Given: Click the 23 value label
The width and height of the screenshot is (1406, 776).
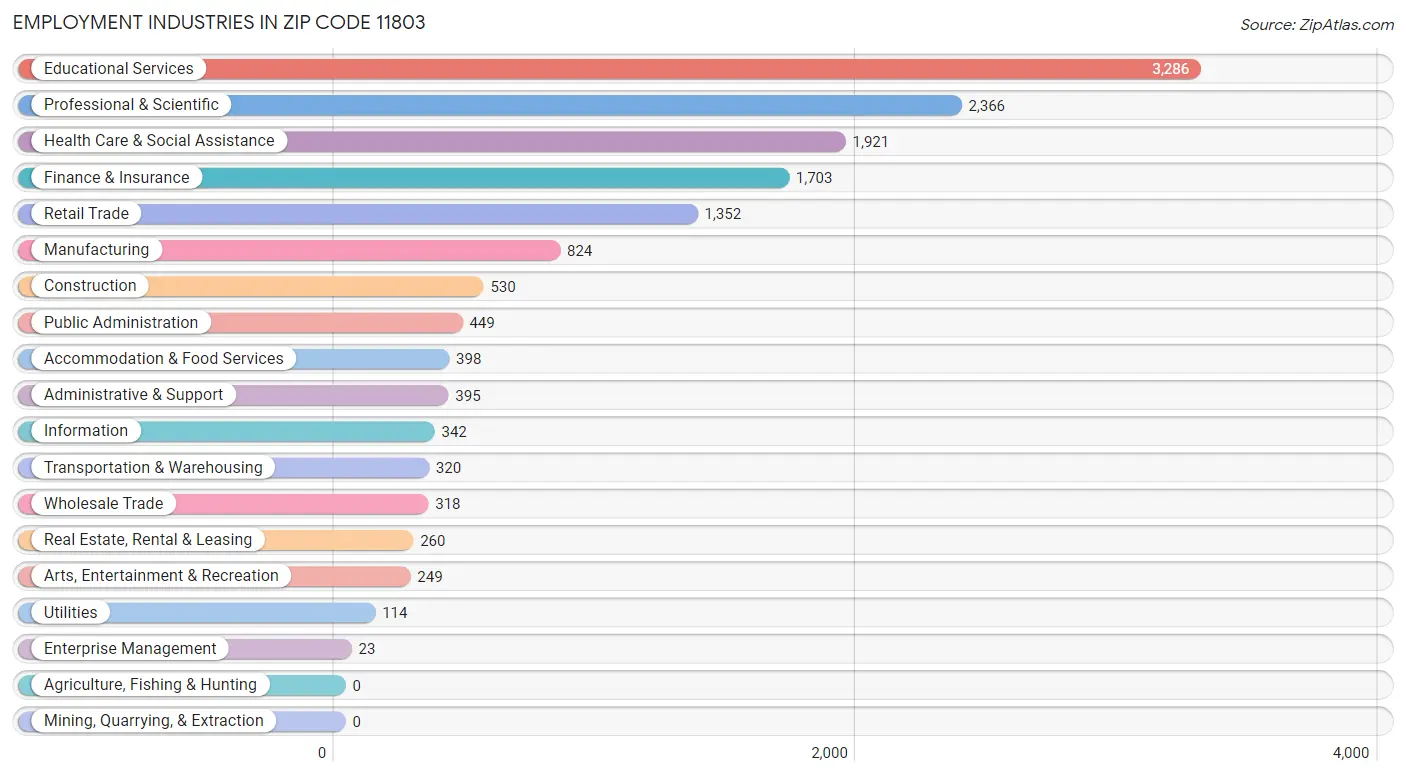Looking at the screenshot, I should click(x=367, y=649).
